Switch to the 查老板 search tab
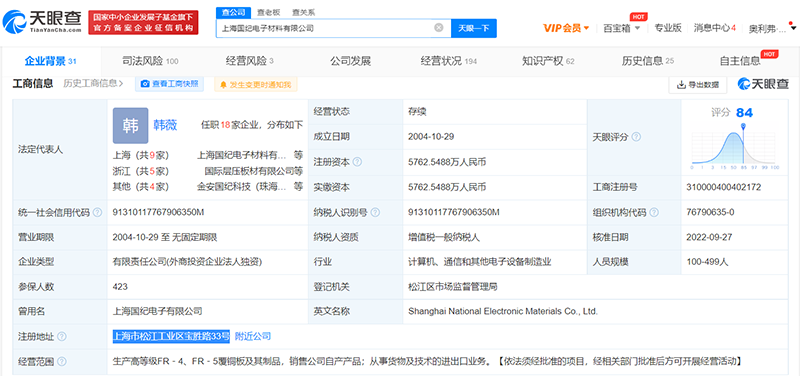 tap(267, 12)
